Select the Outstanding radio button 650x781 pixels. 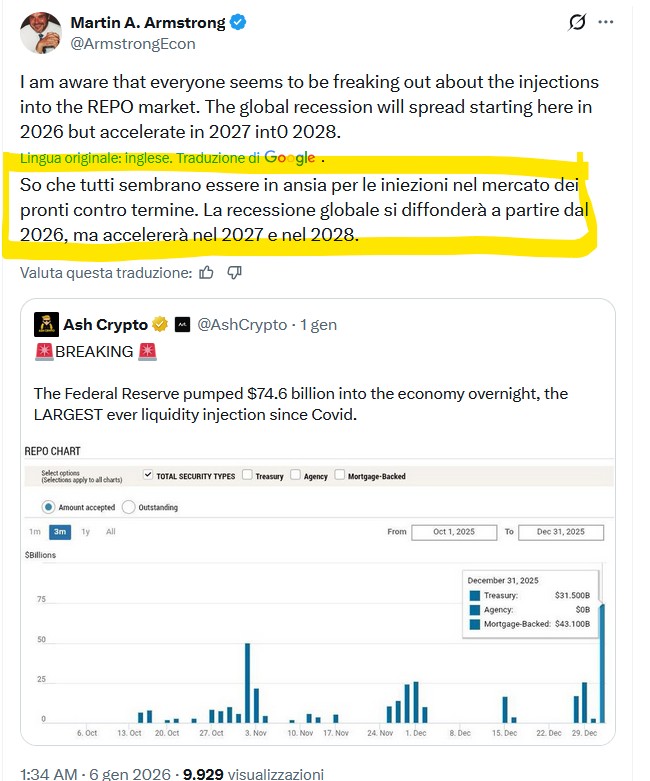point(129,507)
